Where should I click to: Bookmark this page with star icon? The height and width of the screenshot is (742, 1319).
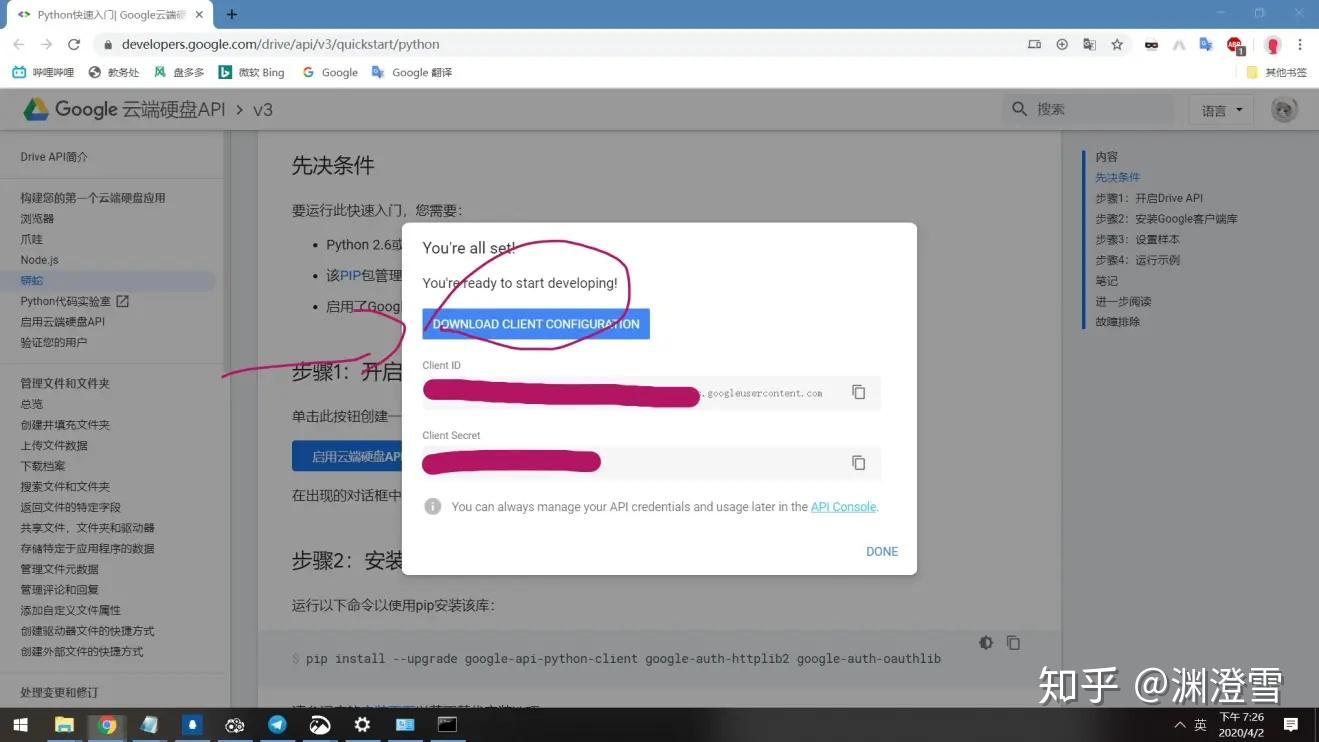[x=1117, y=44]
